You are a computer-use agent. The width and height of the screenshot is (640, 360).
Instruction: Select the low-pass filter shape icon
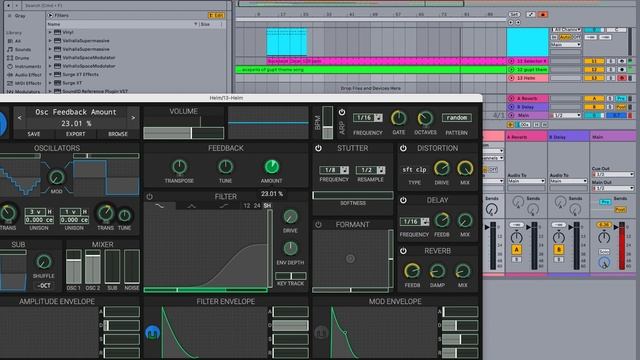tap(160, 206)
